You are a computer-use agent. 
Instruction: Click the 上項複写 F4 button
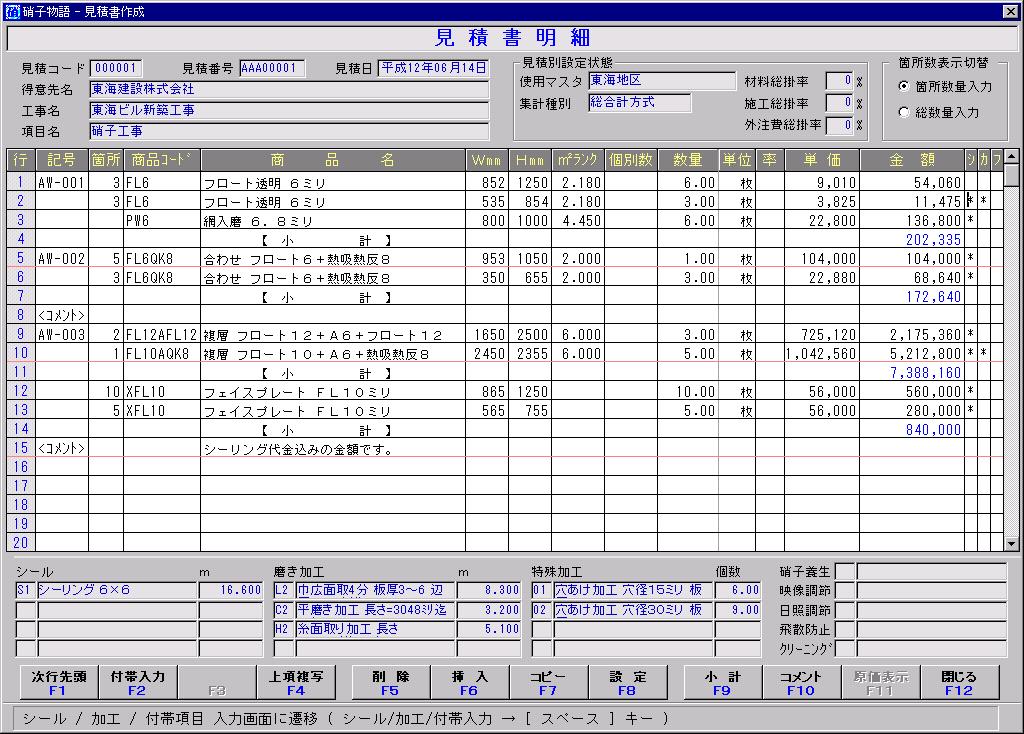(296, 682)
